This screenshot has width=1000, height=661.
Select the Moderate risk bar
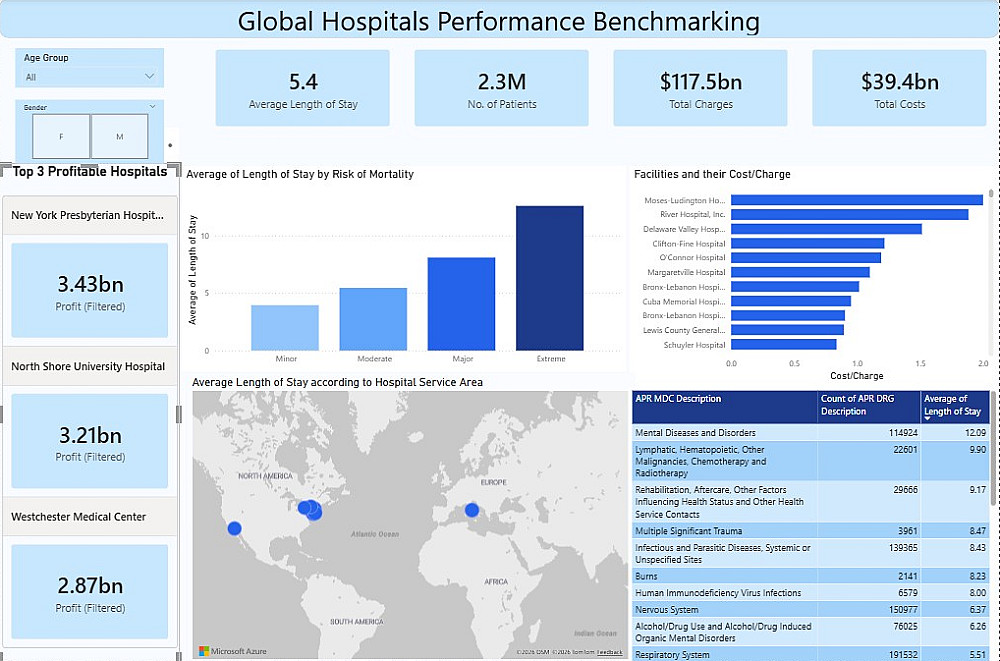[x=373, y=320]
